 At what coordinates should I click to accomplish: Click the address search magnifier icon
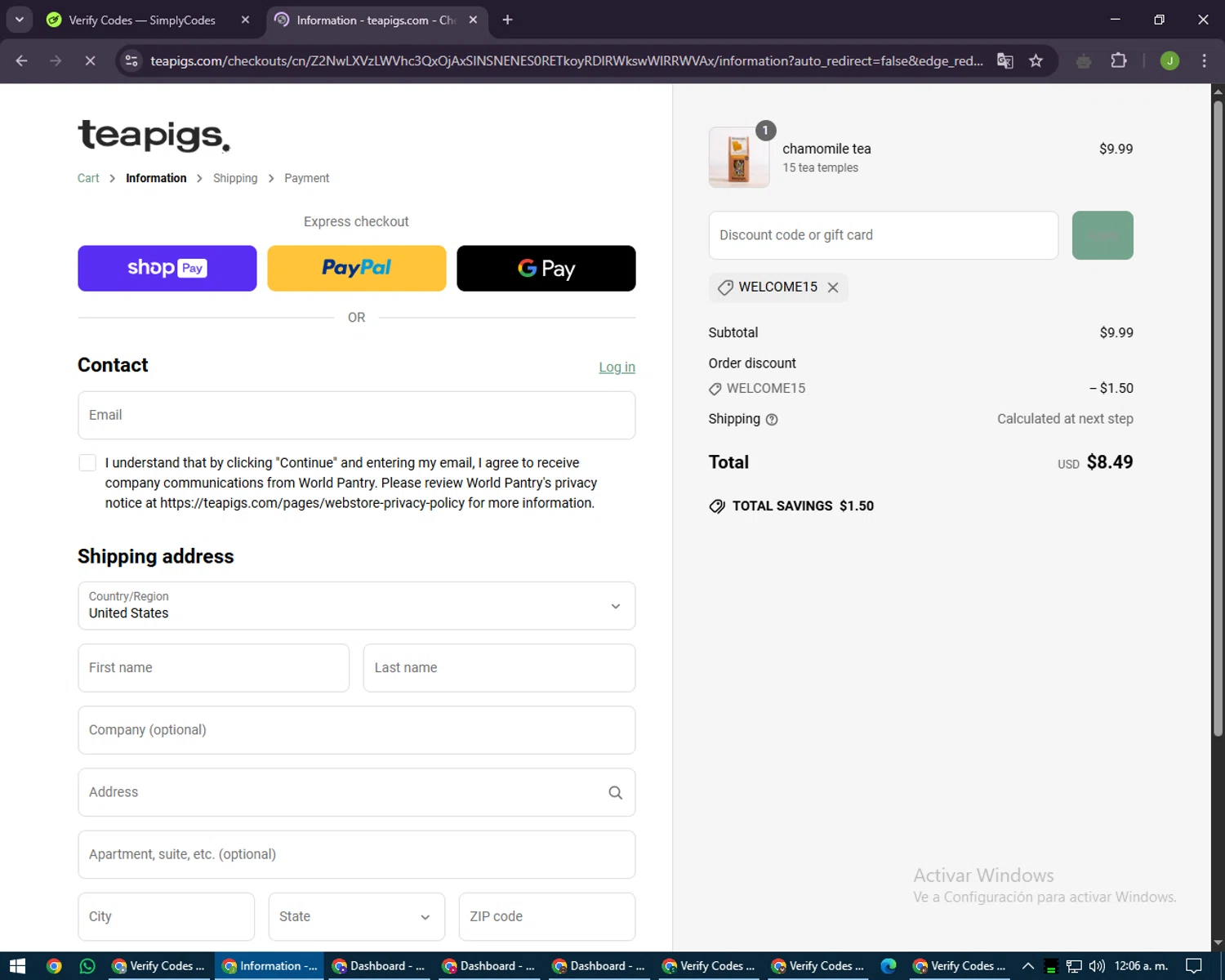pos(616,792)
